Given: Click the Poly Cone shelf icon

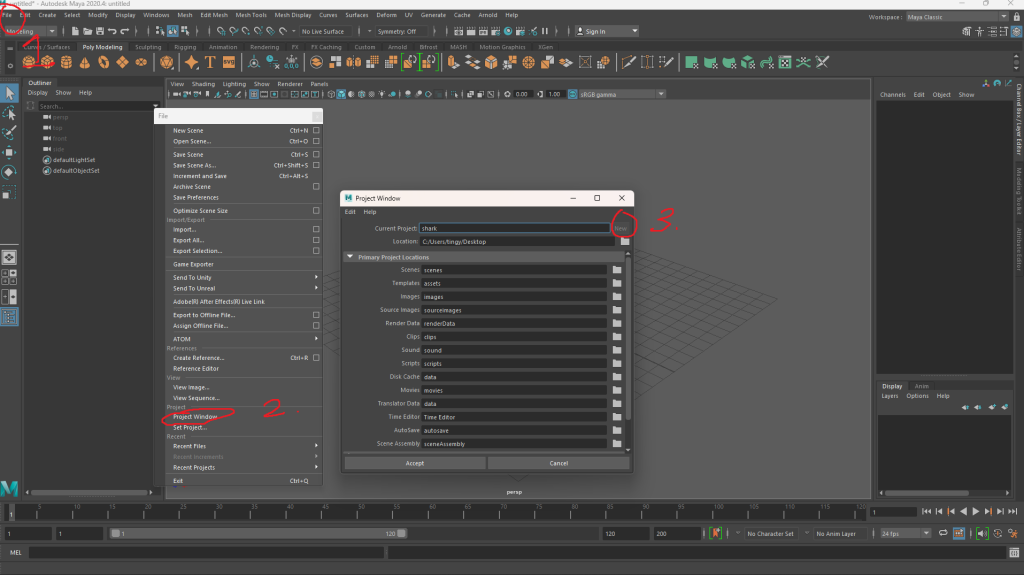Looking at the screenshot, I should tap(85, 63).
